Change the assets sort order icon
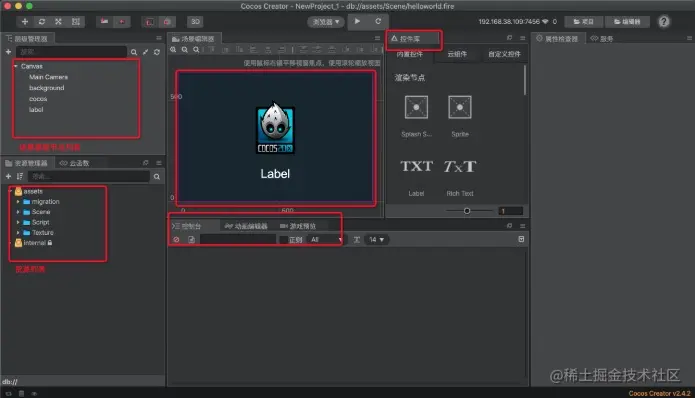This screenshot has width=695, height=398. click(x=20, y=176)
